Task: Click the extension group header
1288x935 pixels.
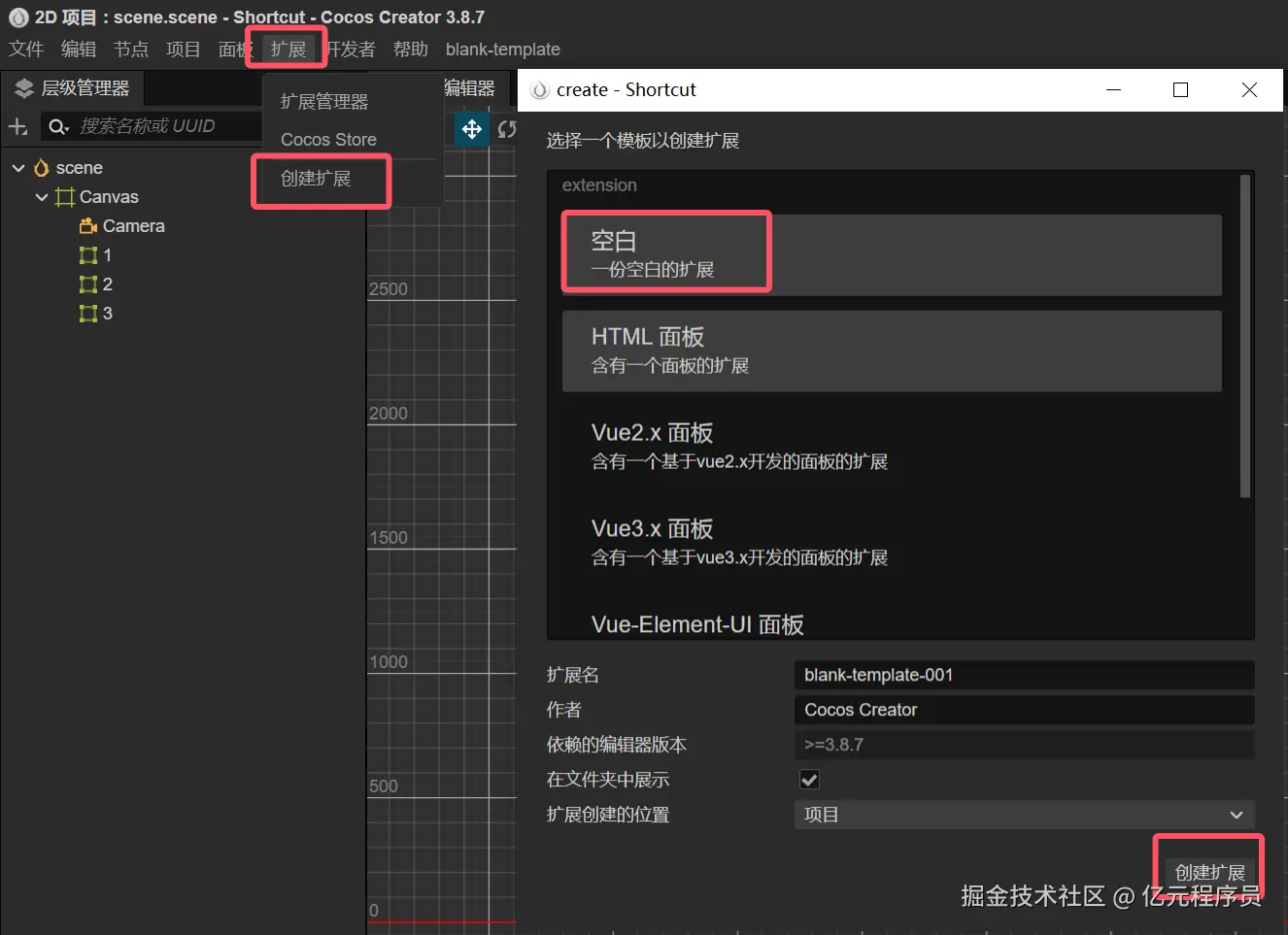Action: 599,185
